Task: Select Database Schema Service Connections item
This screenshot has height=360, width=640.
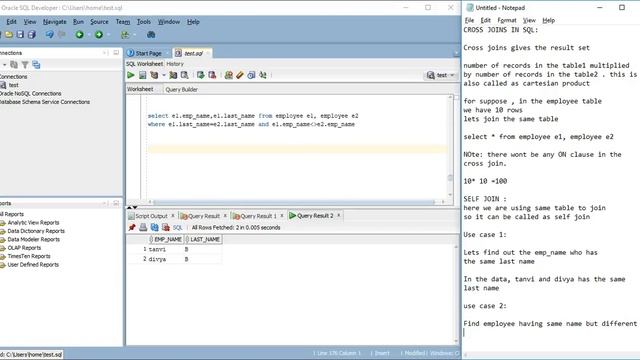Action: pos(44,102)
